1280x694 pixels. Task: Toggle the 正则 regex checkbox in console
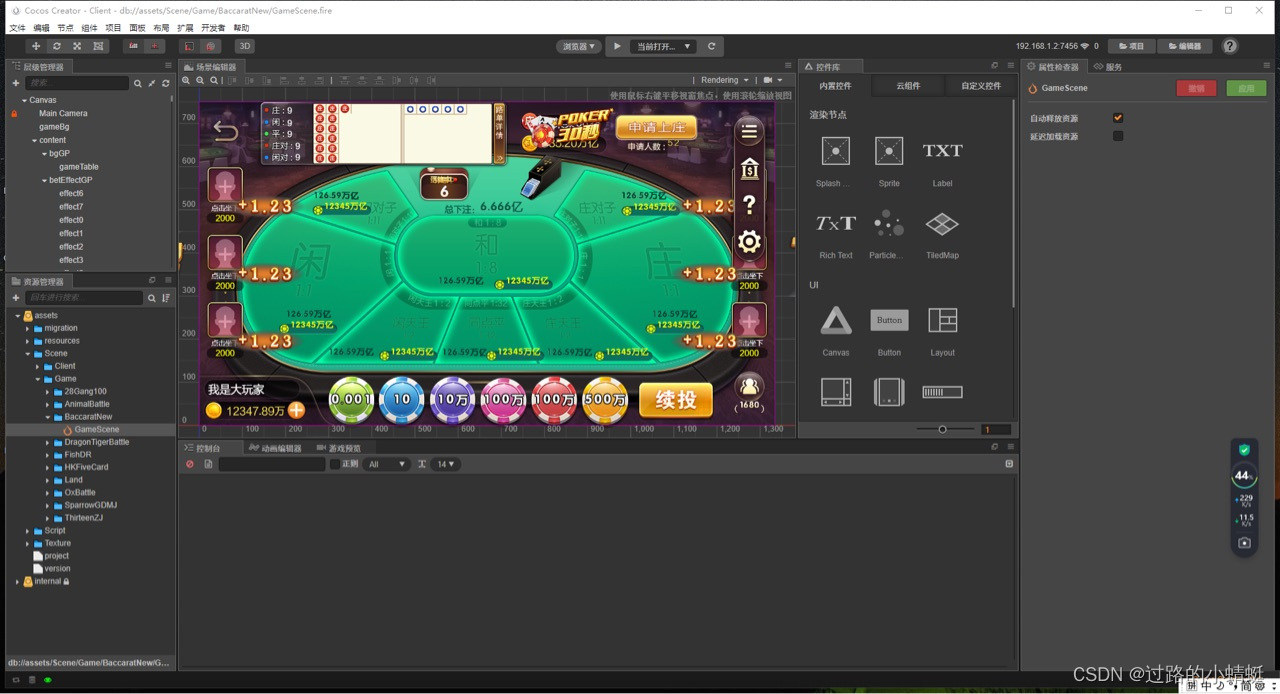click(335, 464)
